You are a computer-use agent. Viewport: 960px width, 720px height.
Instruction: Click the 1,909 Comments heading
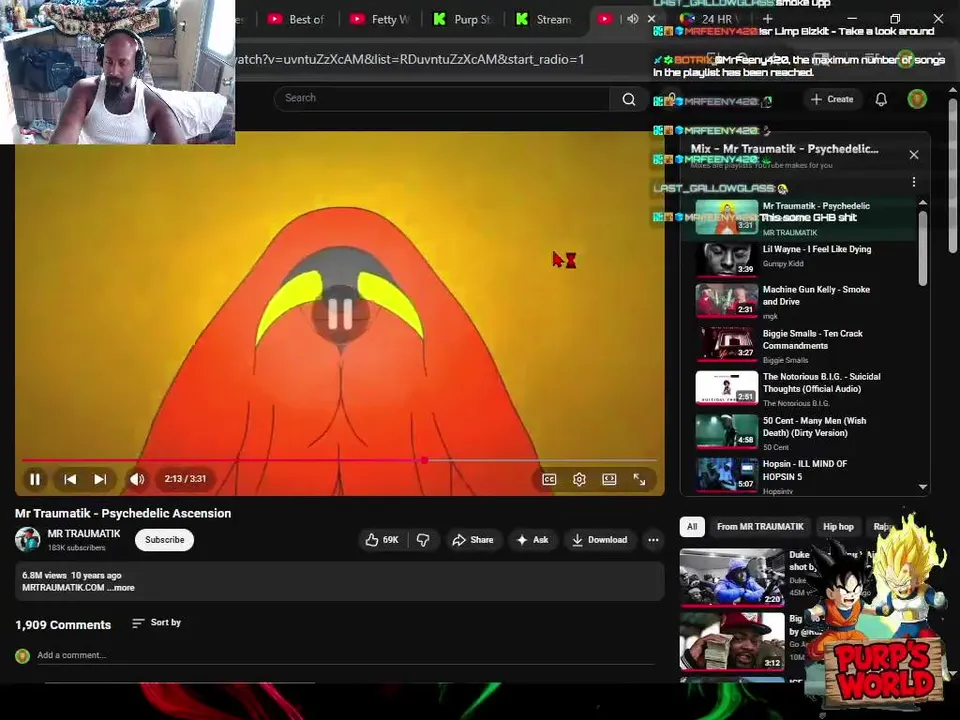click(63, 625)
